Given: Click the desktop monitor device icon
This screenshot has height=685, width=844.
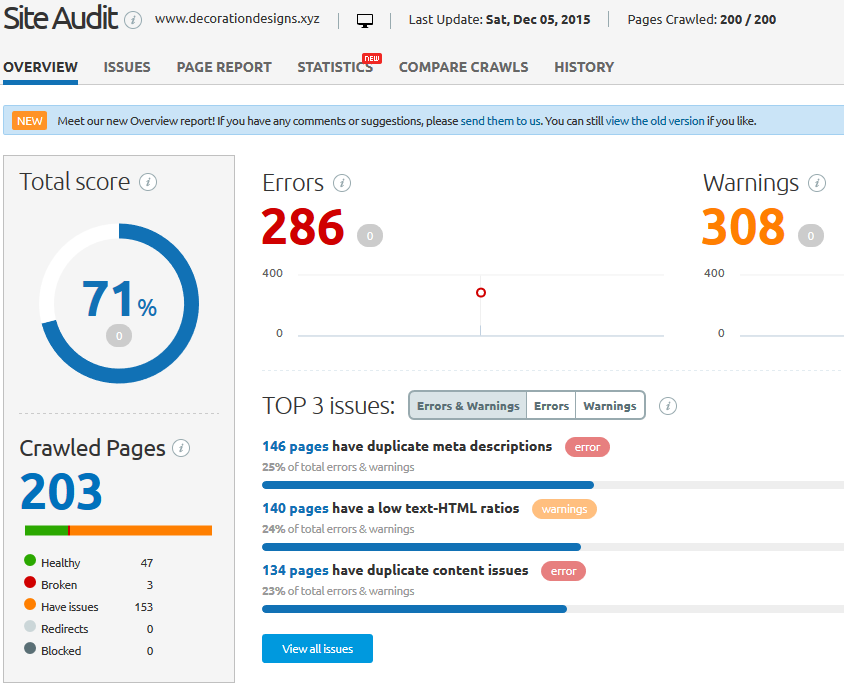Looking at the screenshot, I should (x=365, y=21).
